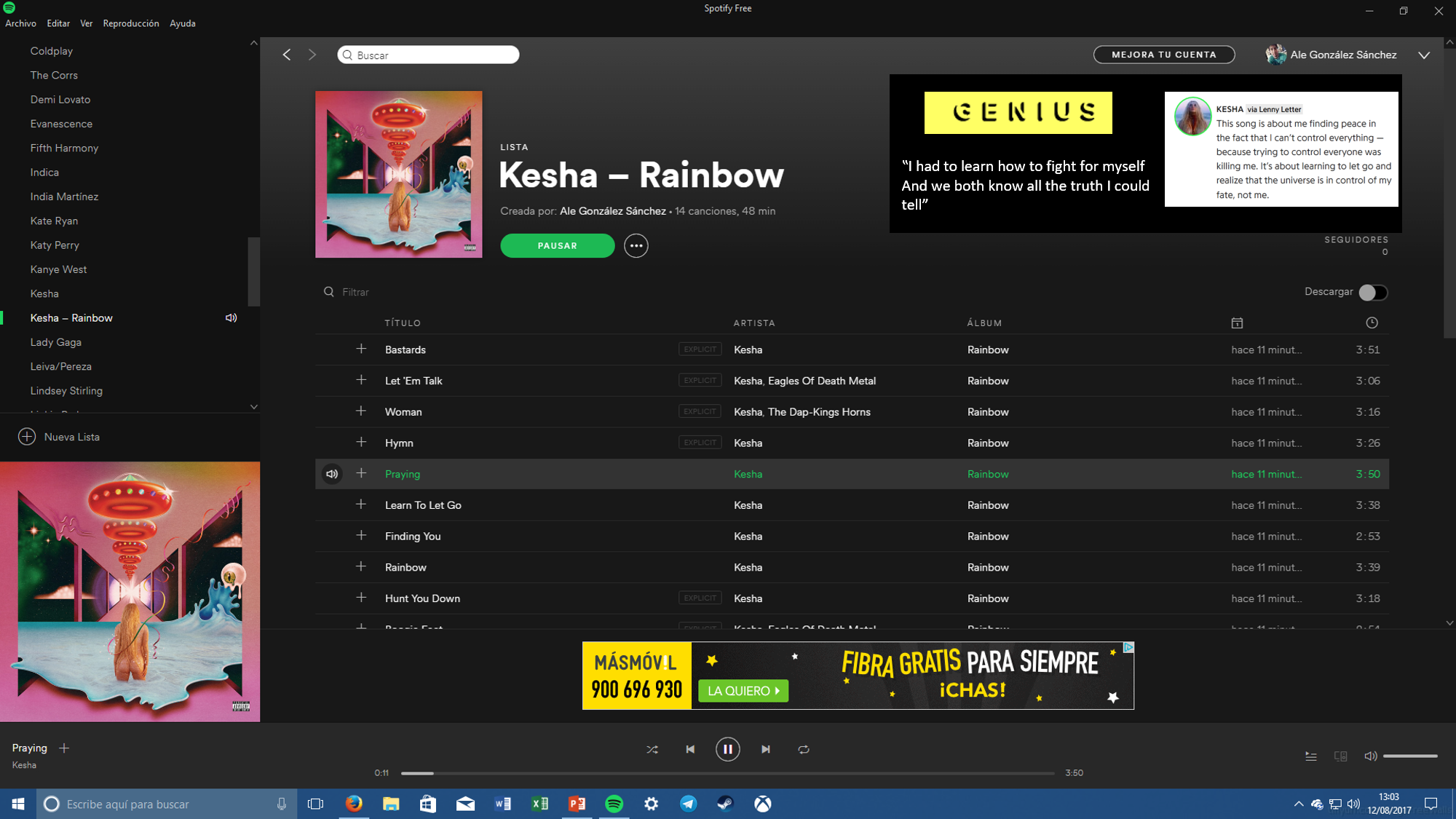Open the Kesha artist link for Bastards
Image resolution: width=1456 pixels, height=819 pixels.
point(748,350)
